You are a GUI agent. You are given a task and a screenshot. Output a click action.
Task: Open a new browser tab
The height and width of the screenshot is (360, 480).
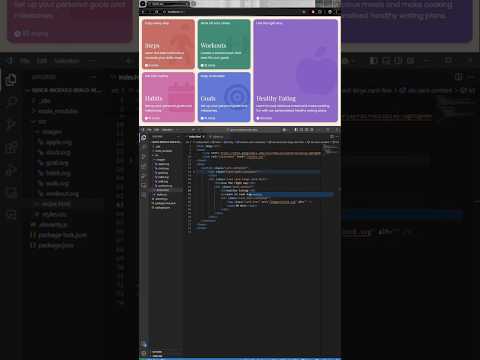[194, 4]
